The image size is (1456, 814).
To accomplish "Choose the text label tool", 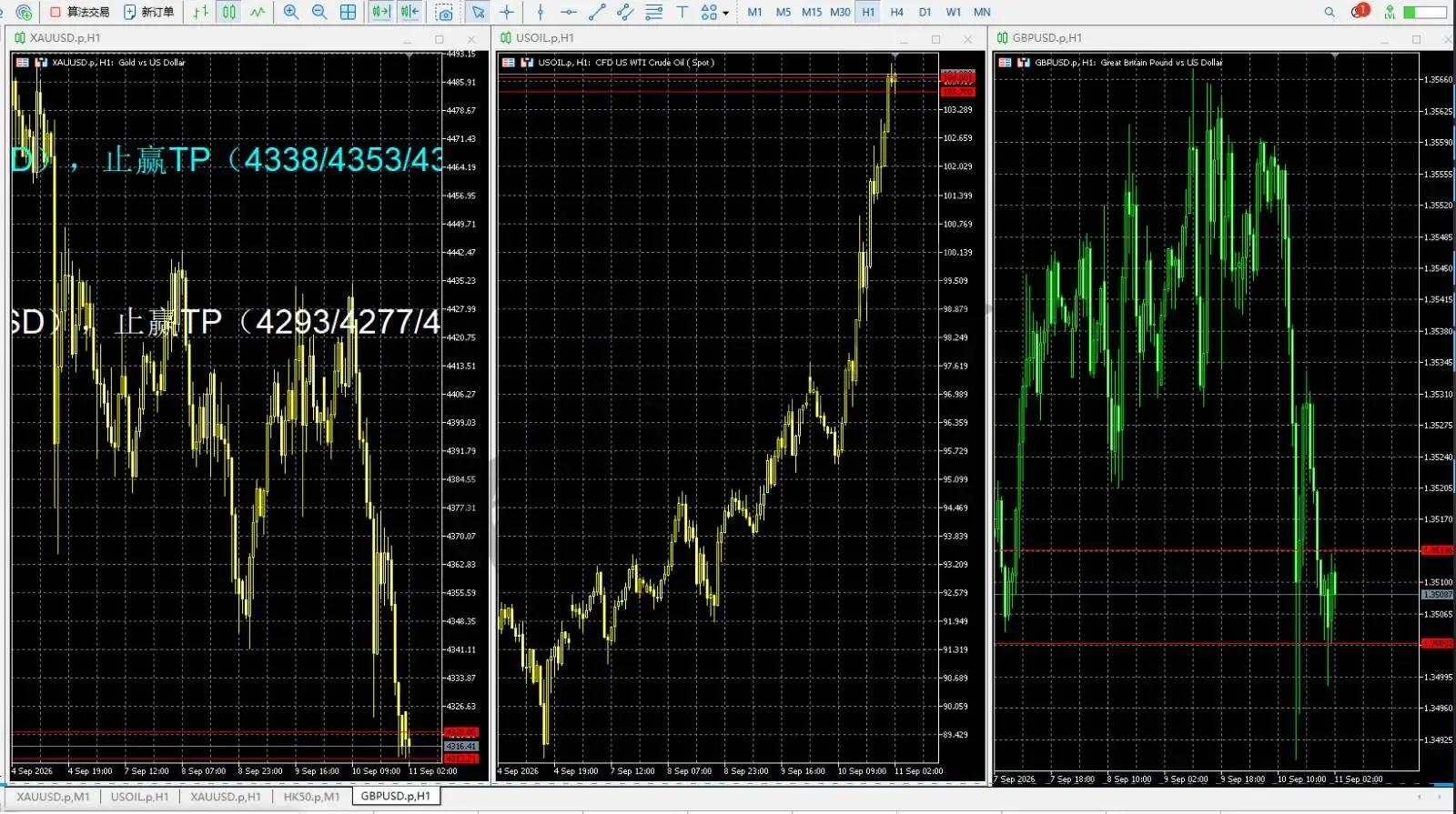I will [682, 12].
